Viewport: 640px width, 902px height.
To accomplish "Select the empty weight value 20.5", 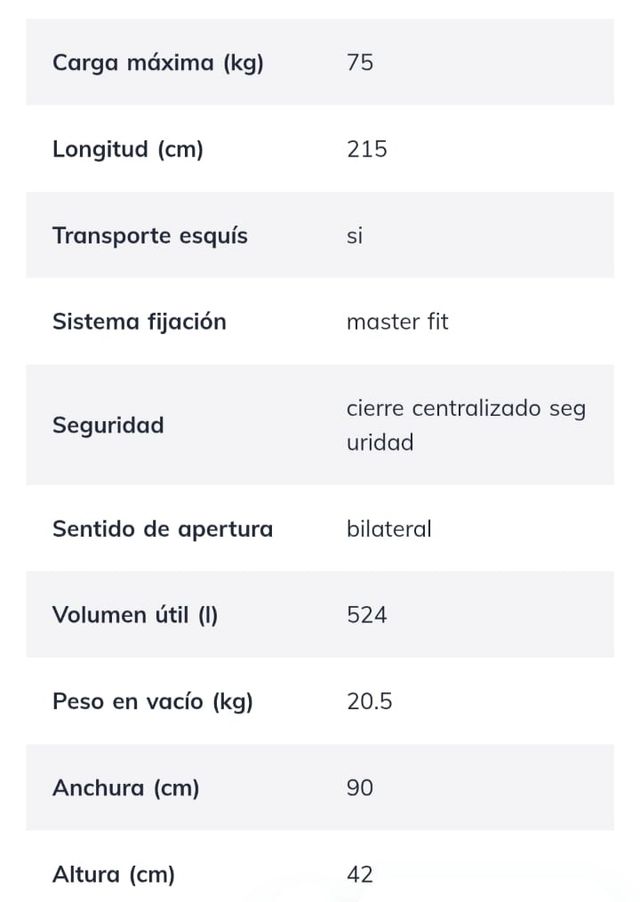I will coord(369,702).
